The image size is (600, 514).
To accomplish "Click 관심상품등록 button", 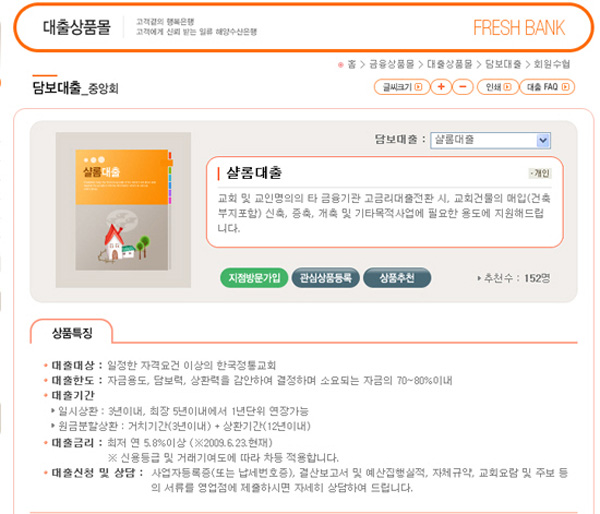I will 325,277.
